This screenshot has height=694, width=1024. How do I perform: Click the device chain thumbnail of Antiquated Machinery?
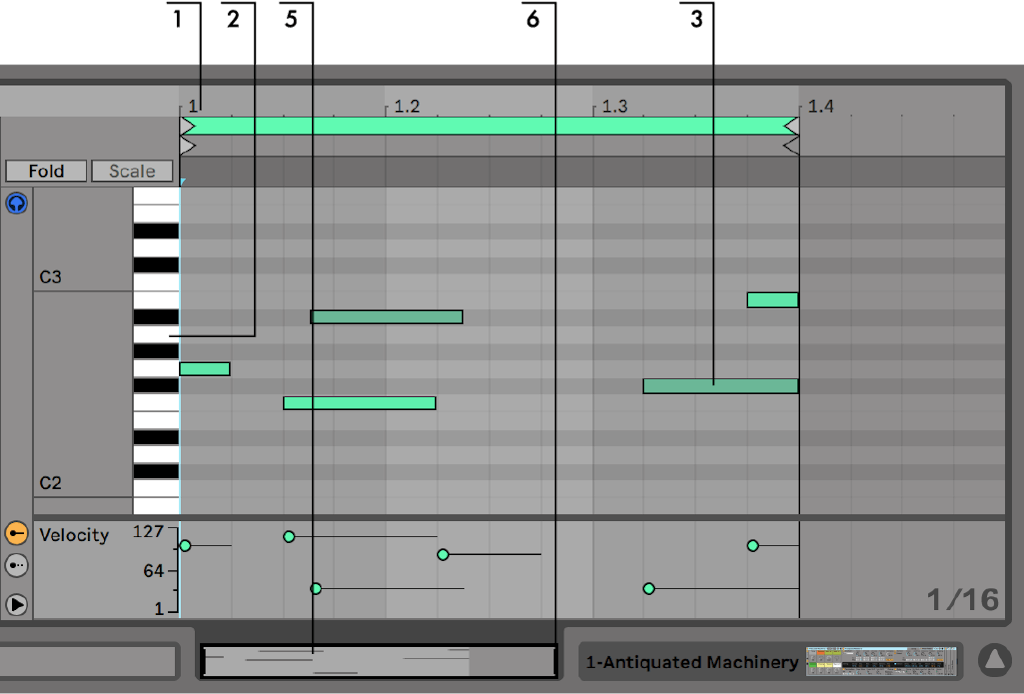pos(882,661)
